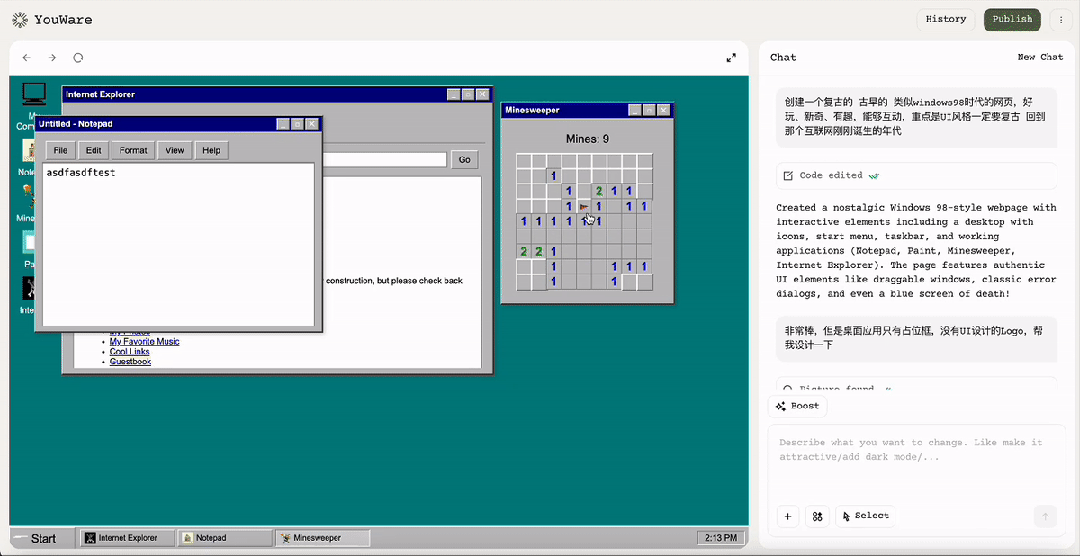Expand preview to fullscreen
The image size is (1080, 556).
pos(731,58)
